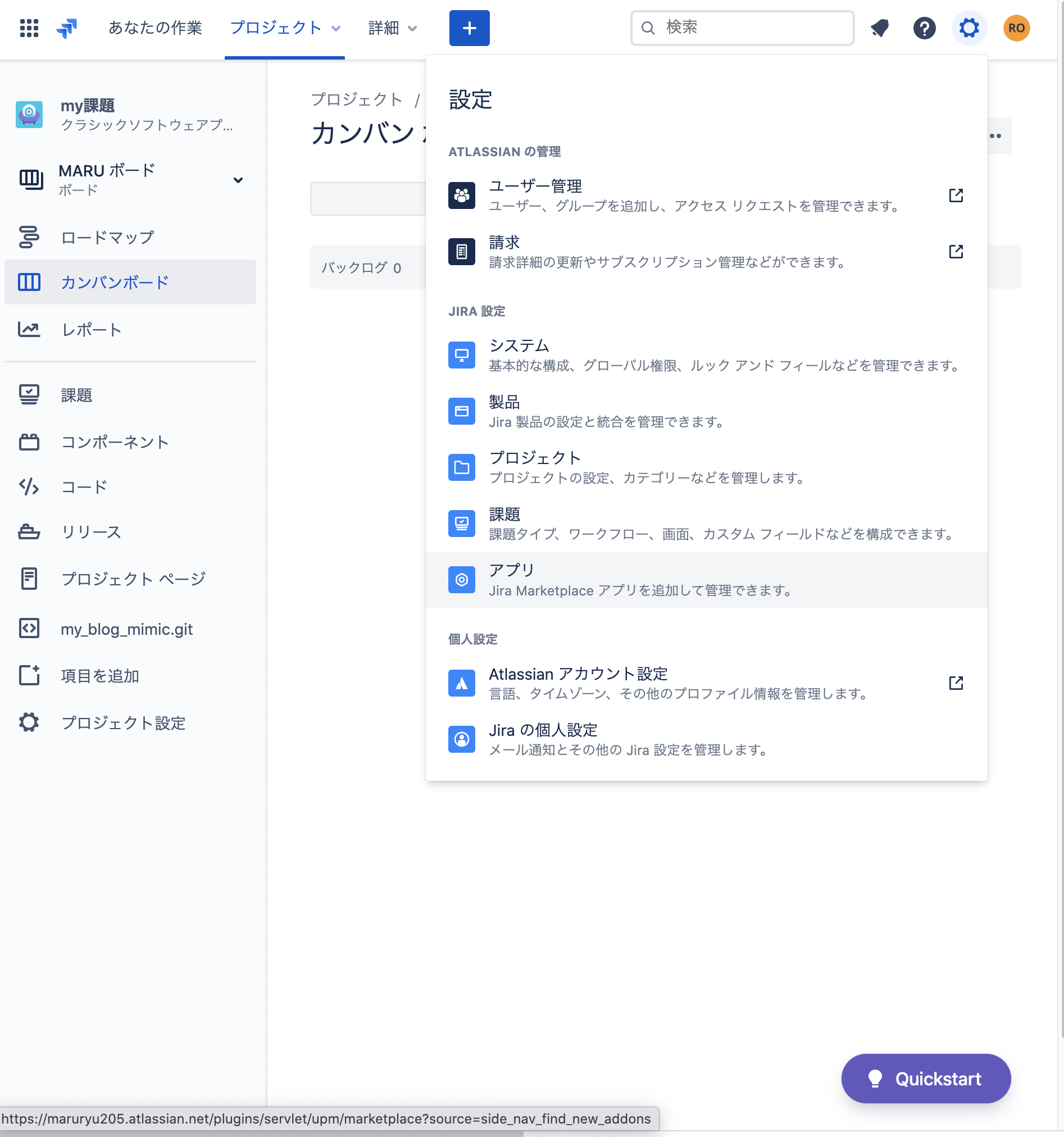The image size is (1064, 1137).
Task: Open notifications bell icon
Action: point(879,28)
